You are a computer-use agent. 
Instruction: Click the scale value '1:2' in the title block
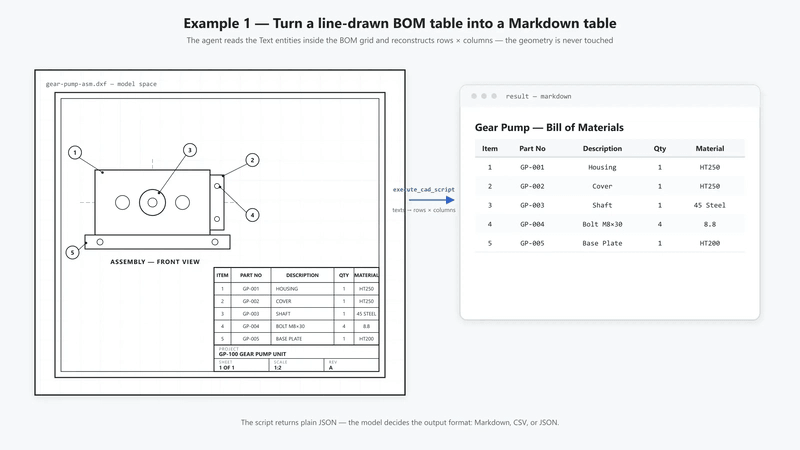[278, 367]
